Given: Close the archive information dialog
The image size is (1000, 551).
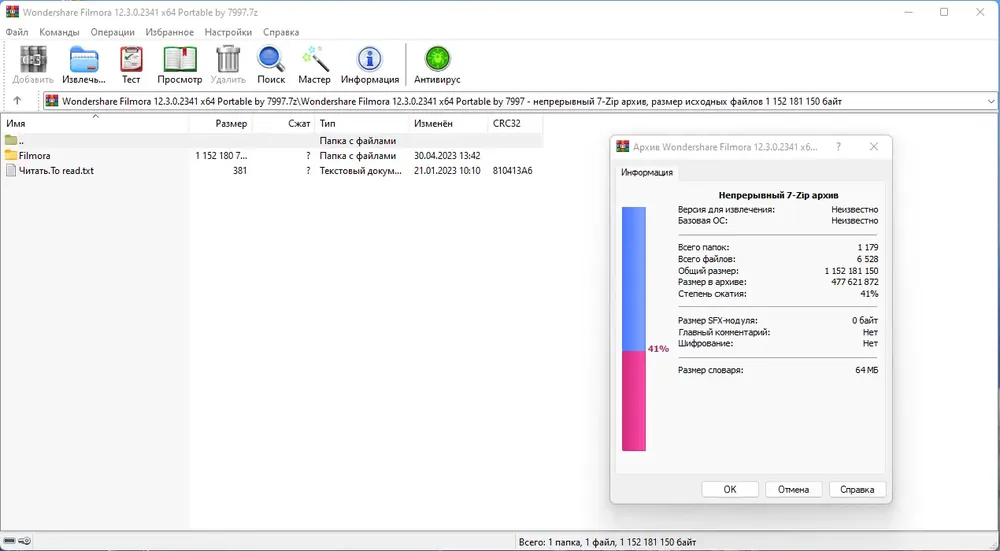Looking at the screenshot, I should 874,147.
